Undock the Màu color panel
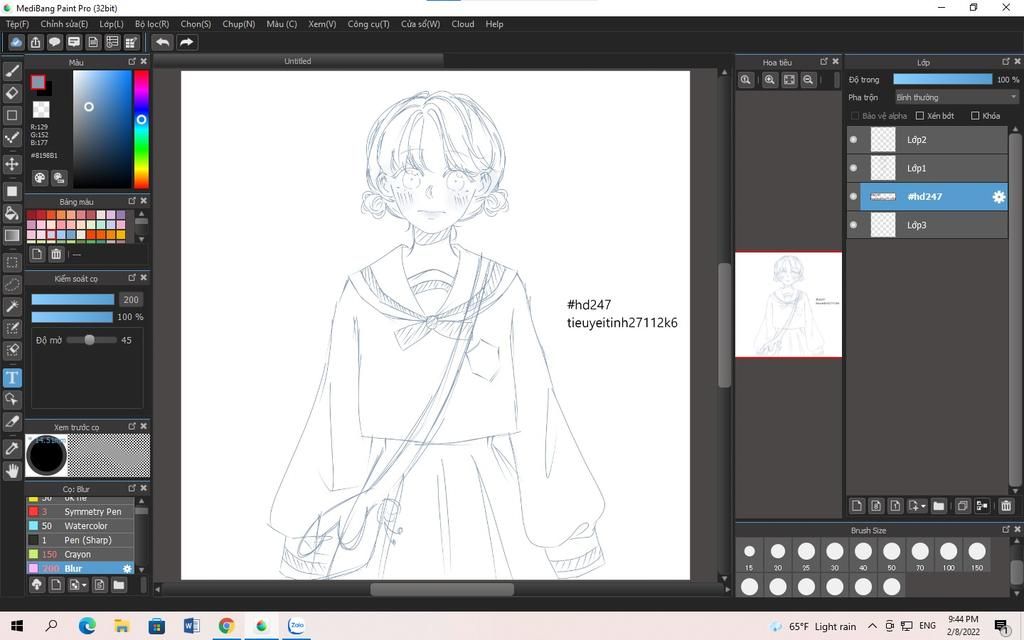Image resolution: width=1024 pixels, height=640 pixels. click(x=132, y=61)
